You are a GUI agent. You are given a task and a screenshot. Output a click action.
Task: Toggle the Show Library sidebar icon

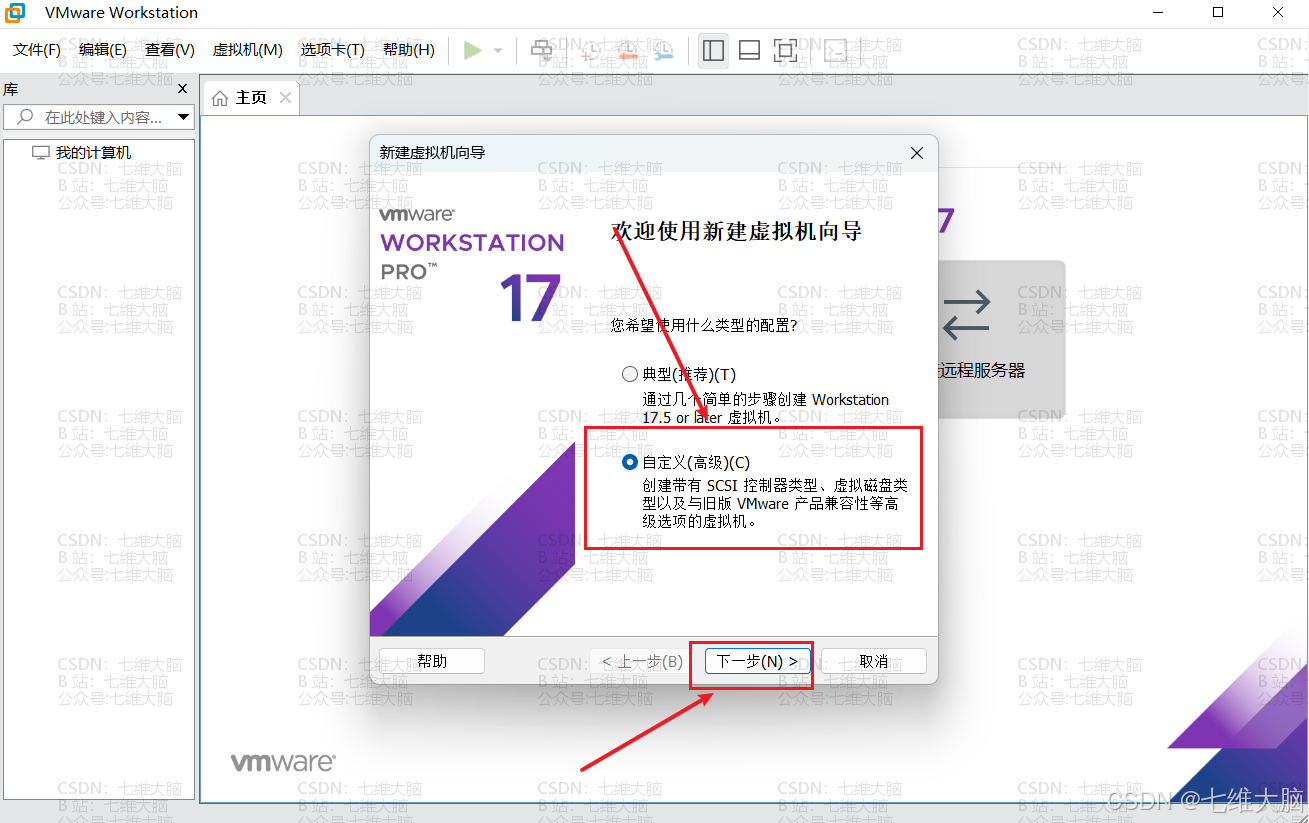pyautogui.click(x=713, y=50)
